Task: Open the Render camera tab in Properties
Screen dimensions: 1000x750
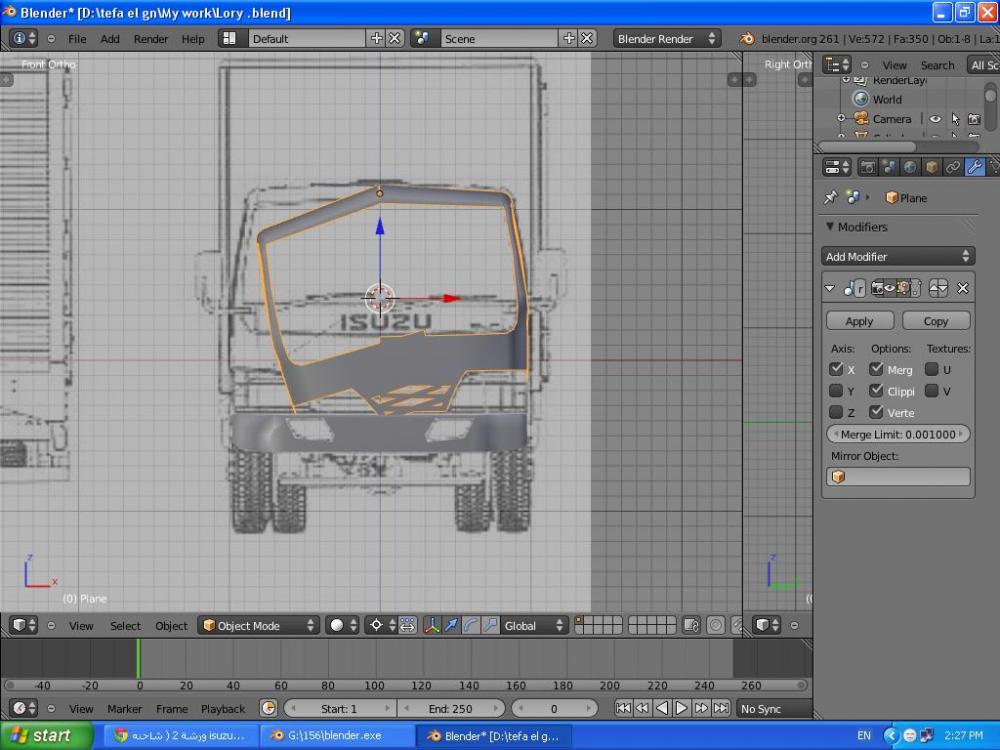Action: pos(868,167)
